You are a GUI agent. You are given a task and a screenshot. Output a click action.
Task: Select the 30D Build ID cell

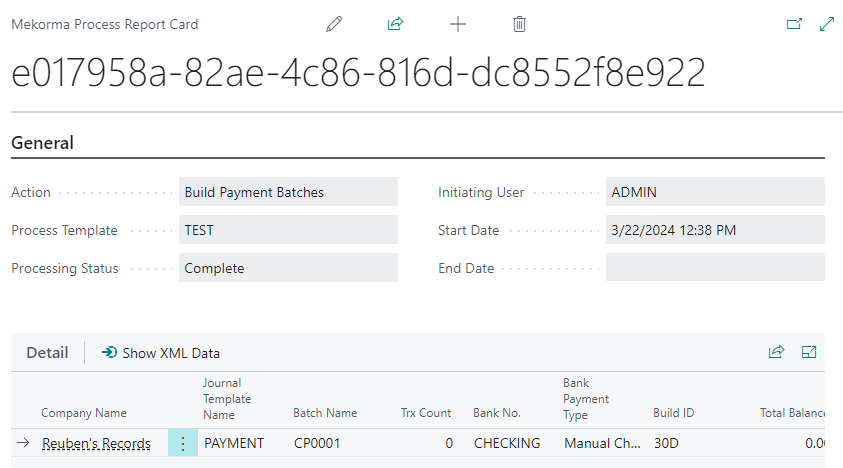point(667,443)
